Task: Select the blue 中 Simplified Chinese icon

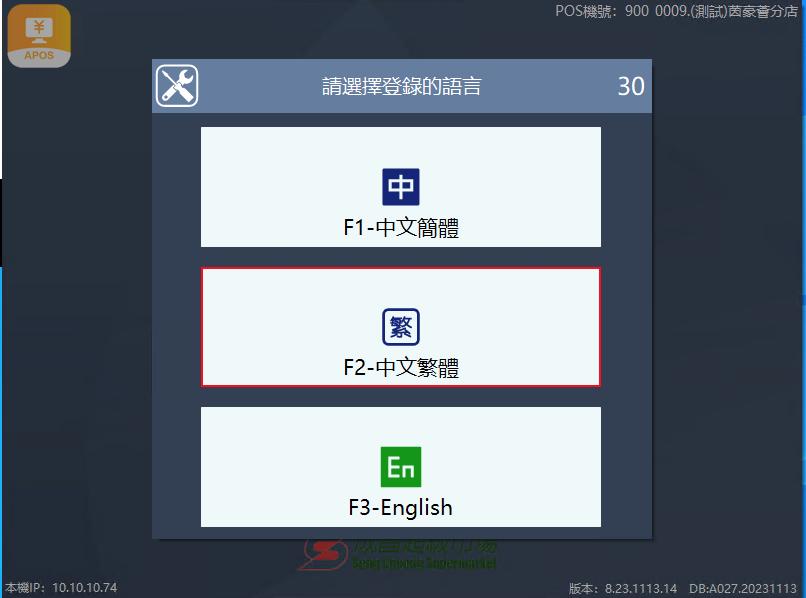Action: click(401, 187)
